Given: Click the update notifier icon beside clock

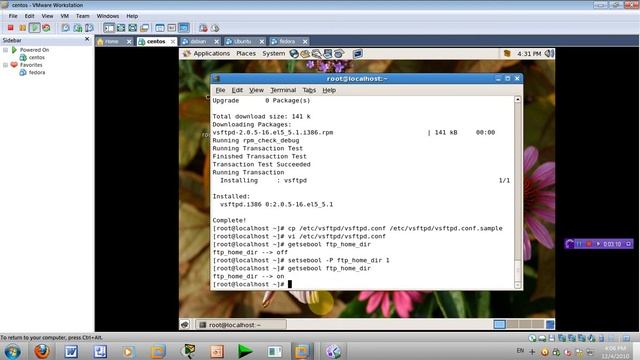Looking at the screenshot, I should (507, 53).
